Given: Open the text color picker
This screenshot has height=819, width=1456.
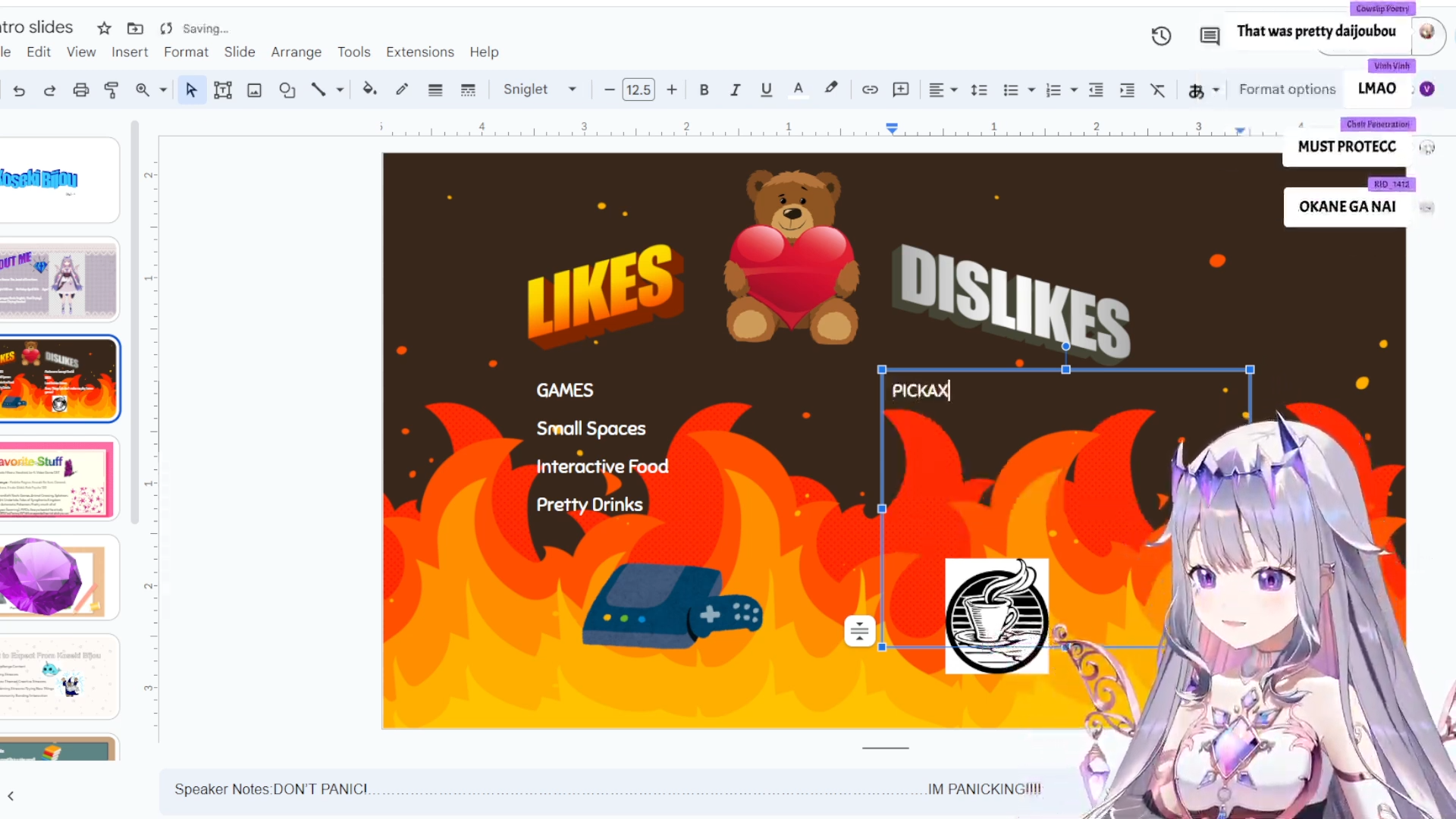Looking at the screenshot, I should pyautogui.click(x=799, y=89).
